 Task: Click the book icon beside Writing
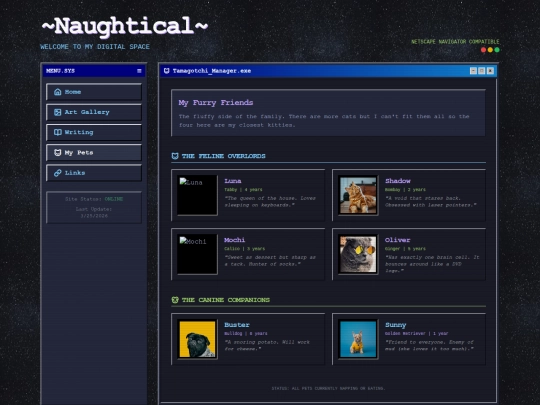coord(58,132)
